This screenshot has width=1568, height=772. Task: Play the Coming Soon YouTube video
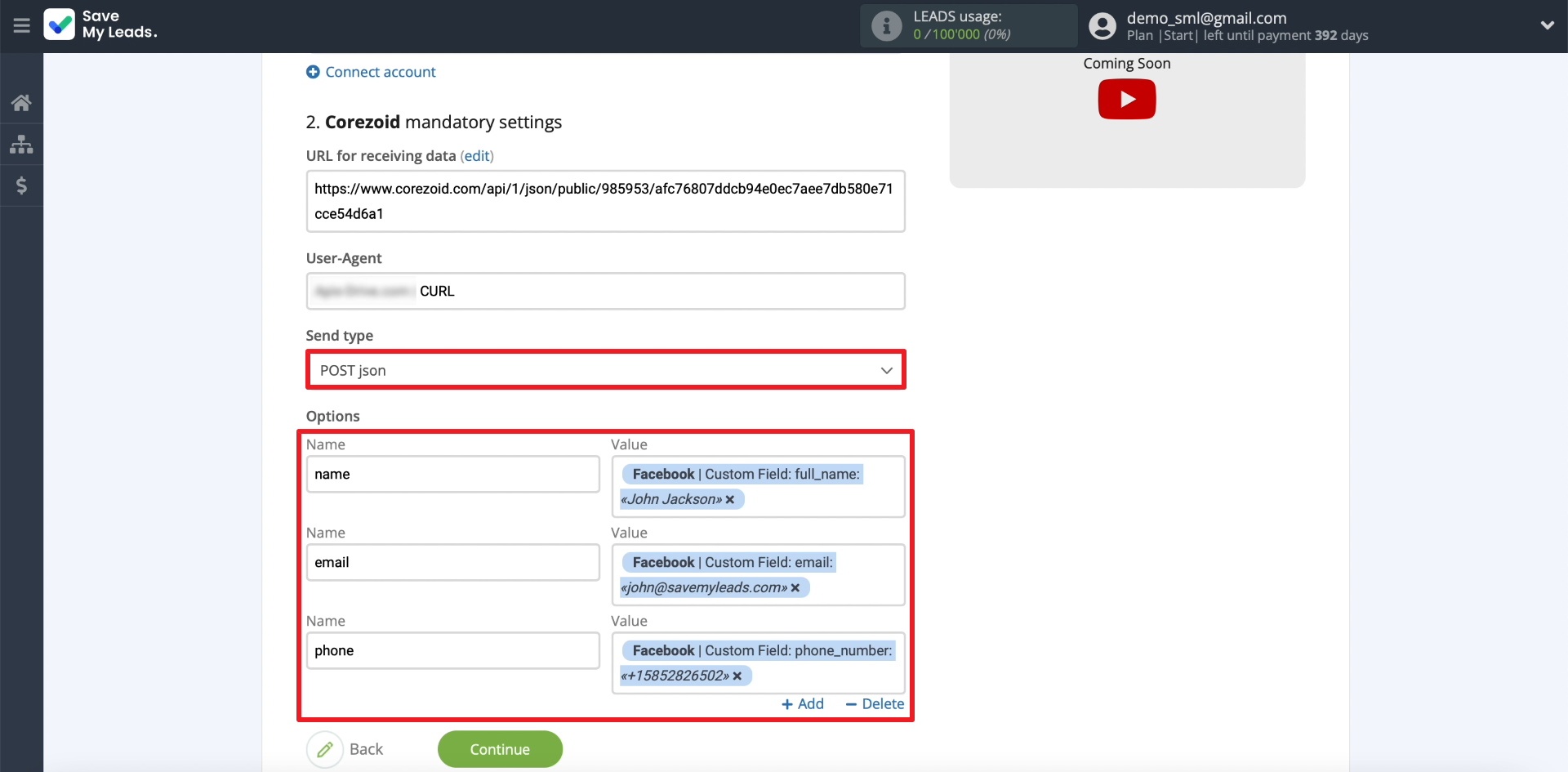1126,99
